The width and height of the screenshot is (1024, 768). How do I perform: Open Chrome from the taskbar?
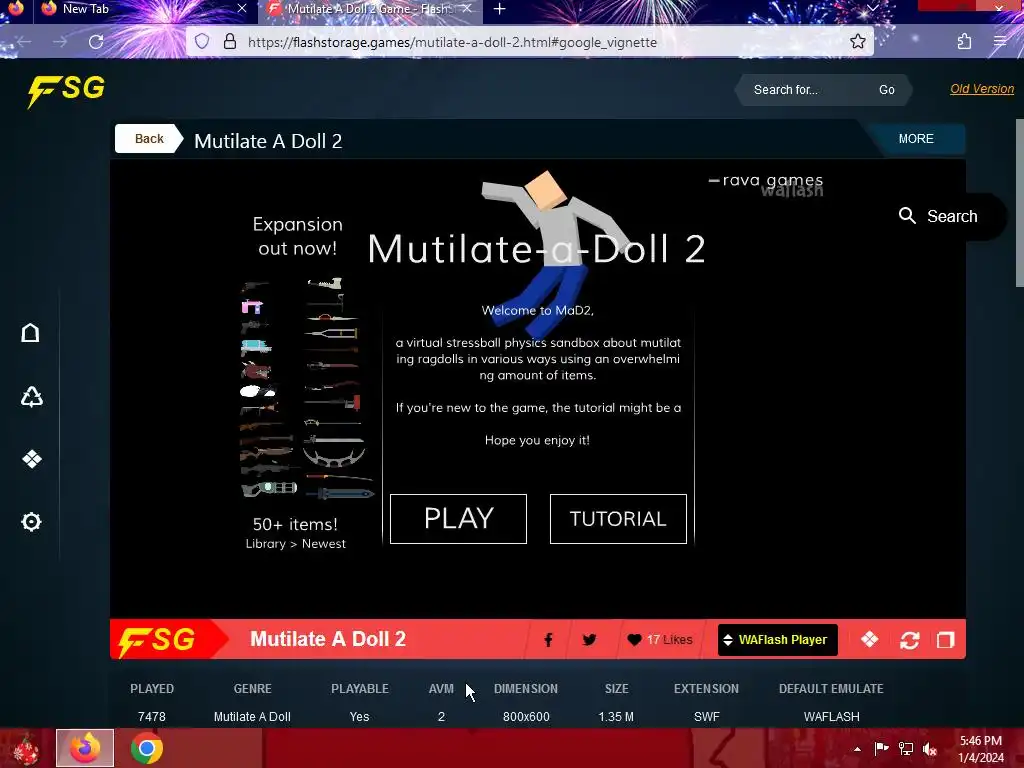click(x=147, y=748)
